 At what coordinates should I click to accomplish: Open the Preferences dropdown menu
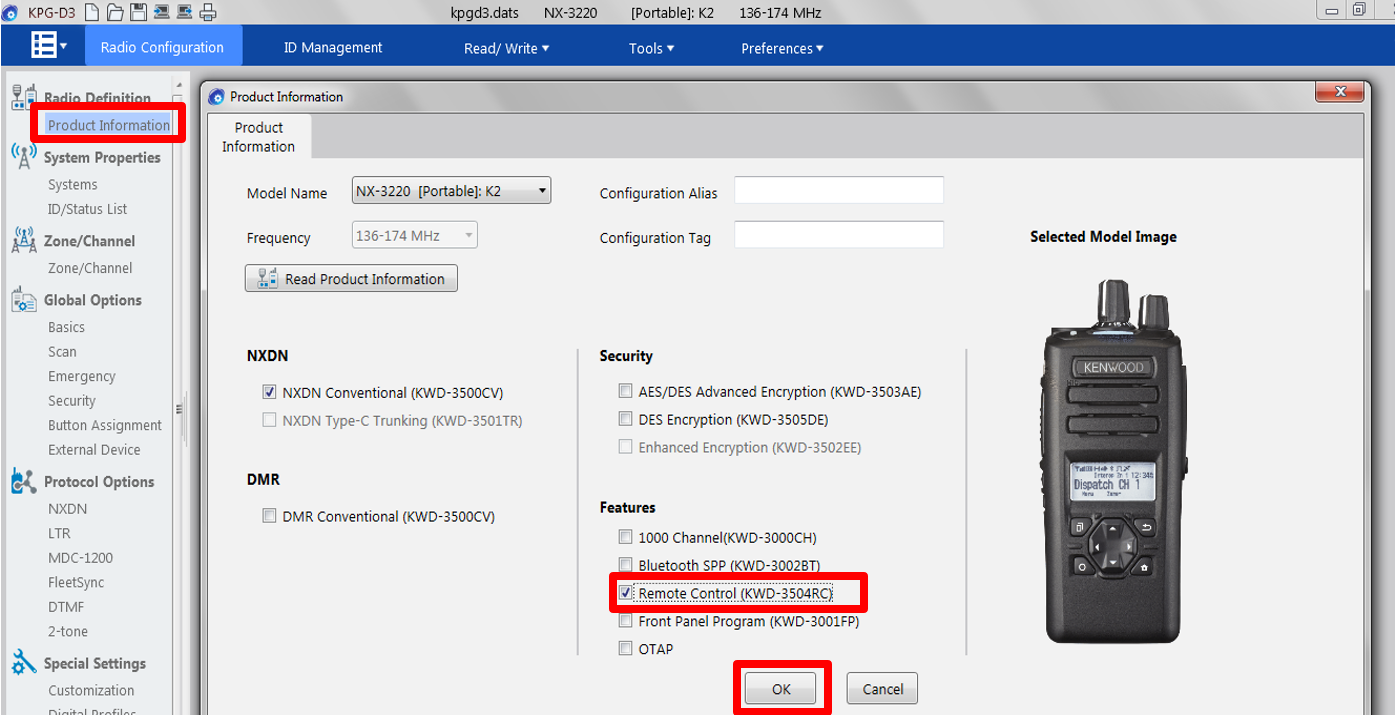tap(782, 48)
